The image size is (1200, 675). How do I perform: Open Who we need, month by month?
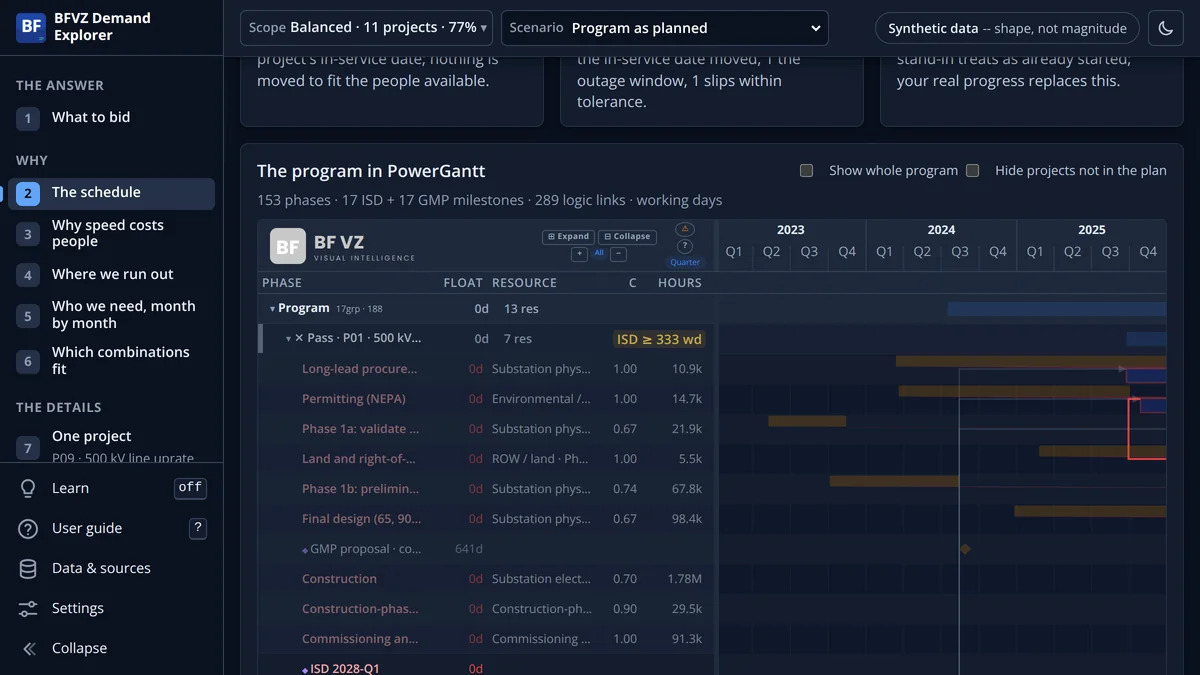(x=111, y=315)
